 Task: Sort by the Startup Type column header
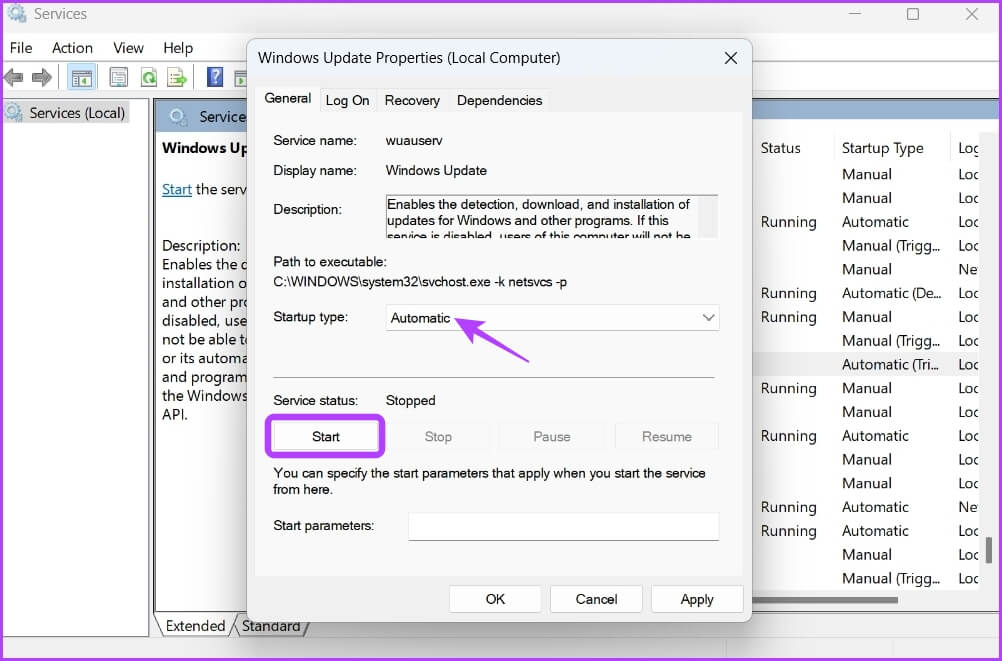[883, 148]
